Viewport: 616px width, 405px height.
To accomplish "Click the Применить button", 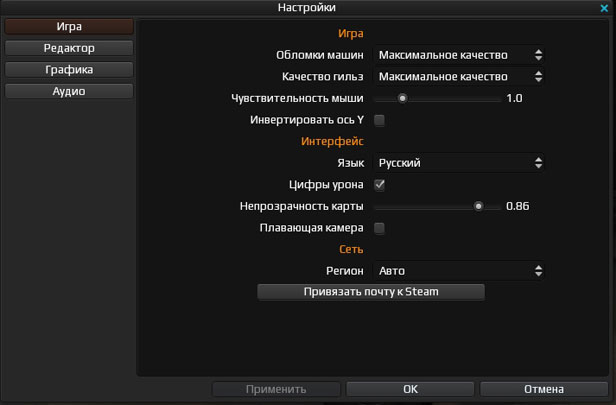I will pyautogui.click(x=276, y=389).
